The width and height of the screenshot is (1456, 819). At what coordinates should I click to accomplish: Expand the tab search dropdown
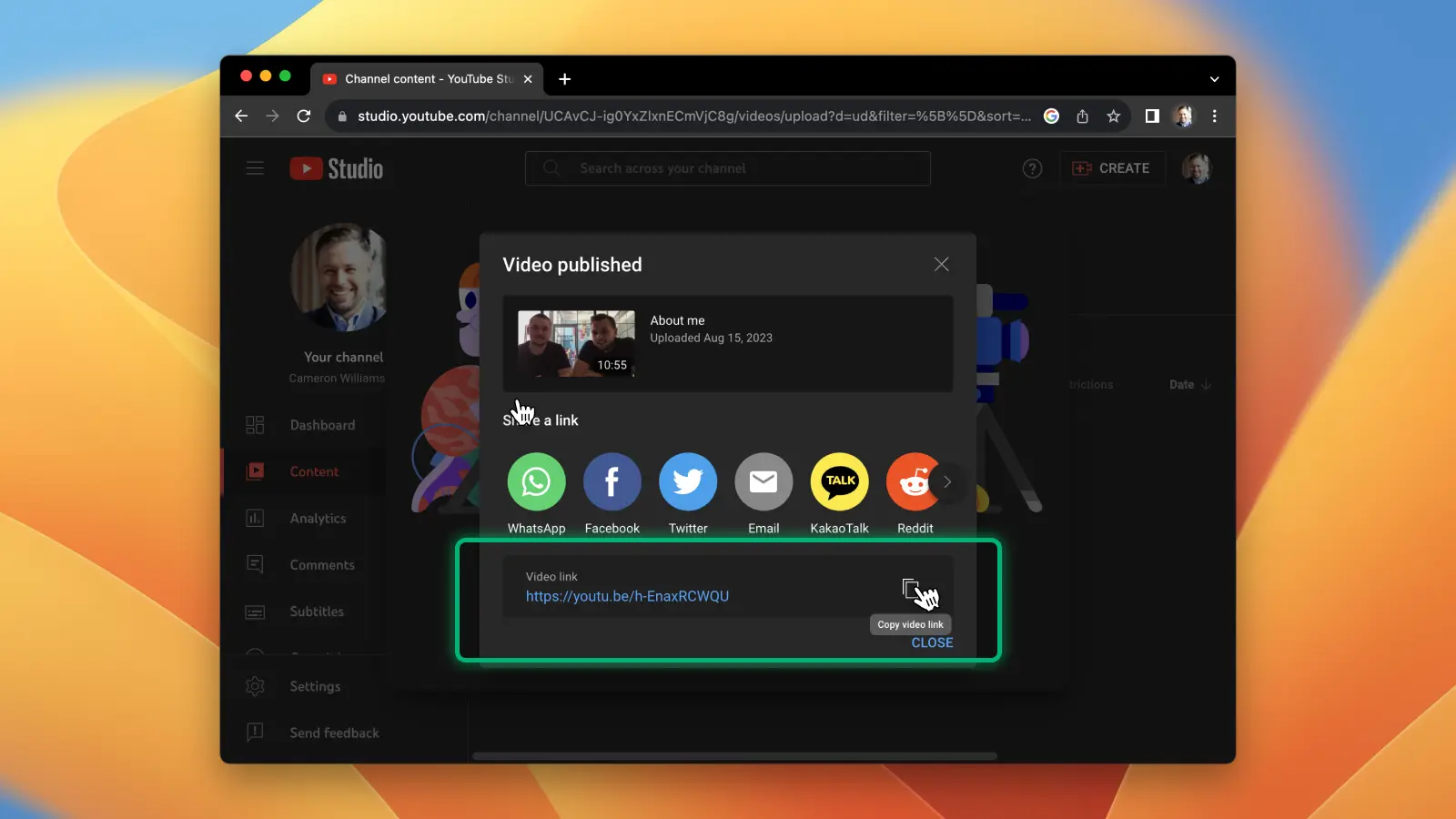[x=1214, y=79]
